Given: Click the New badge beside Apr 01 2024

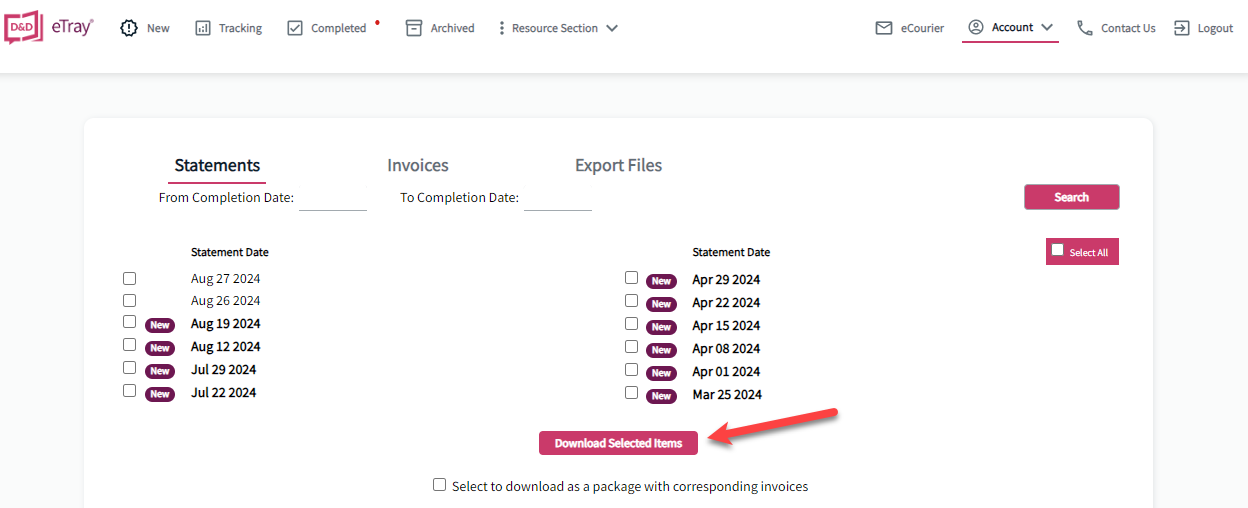Looking at the screenshot, I should [x=661, y=373].
